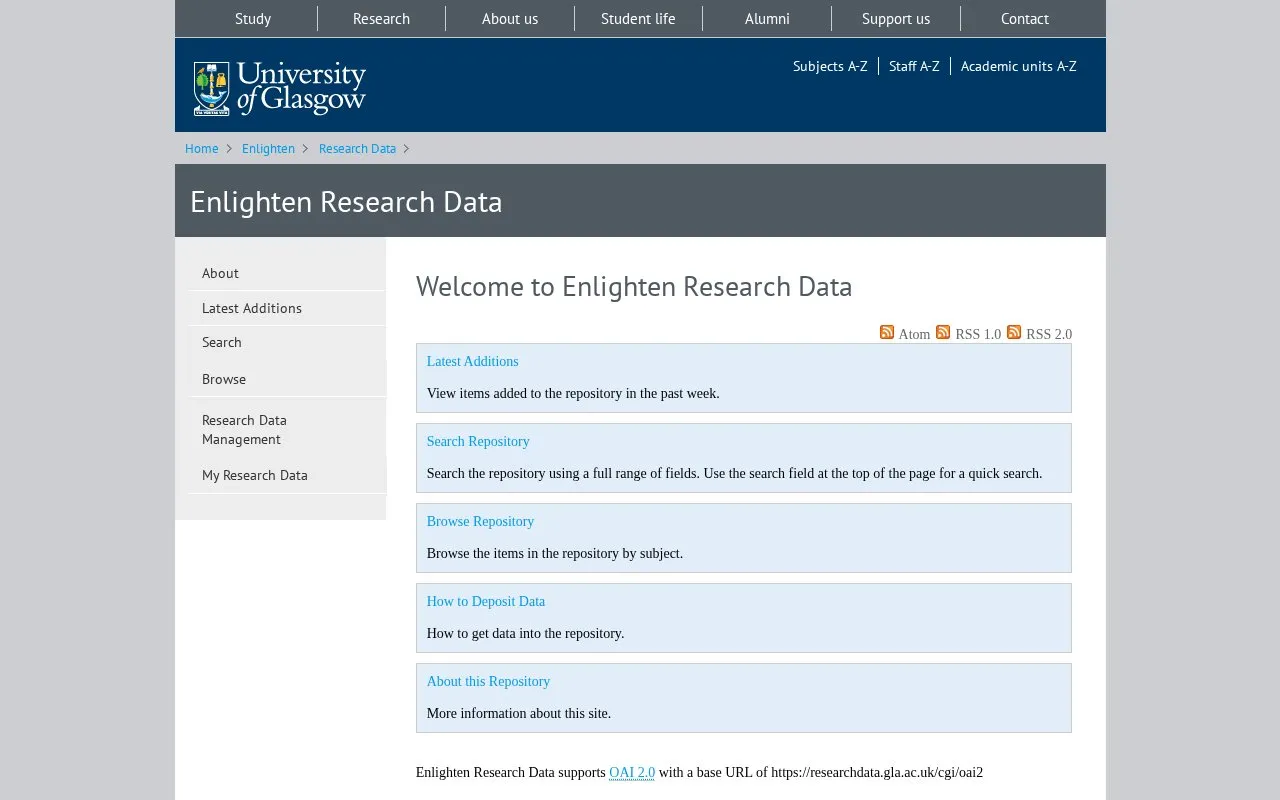Click the base URL researchdata.gla.ac.uk/cgi/oai2 text
Image resolution: width=1280 pixels, height=800 pixels.
877,772
